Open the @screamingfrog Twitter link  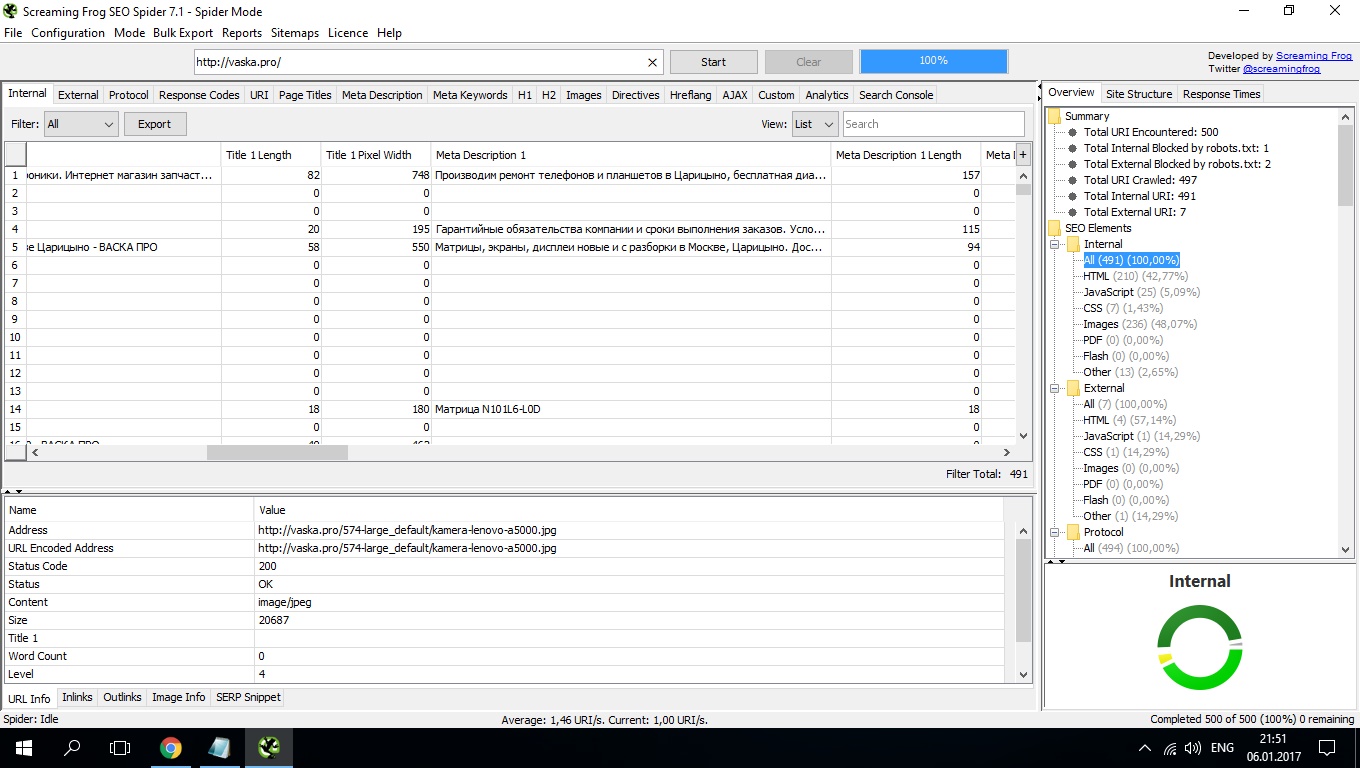(1281, 69)
